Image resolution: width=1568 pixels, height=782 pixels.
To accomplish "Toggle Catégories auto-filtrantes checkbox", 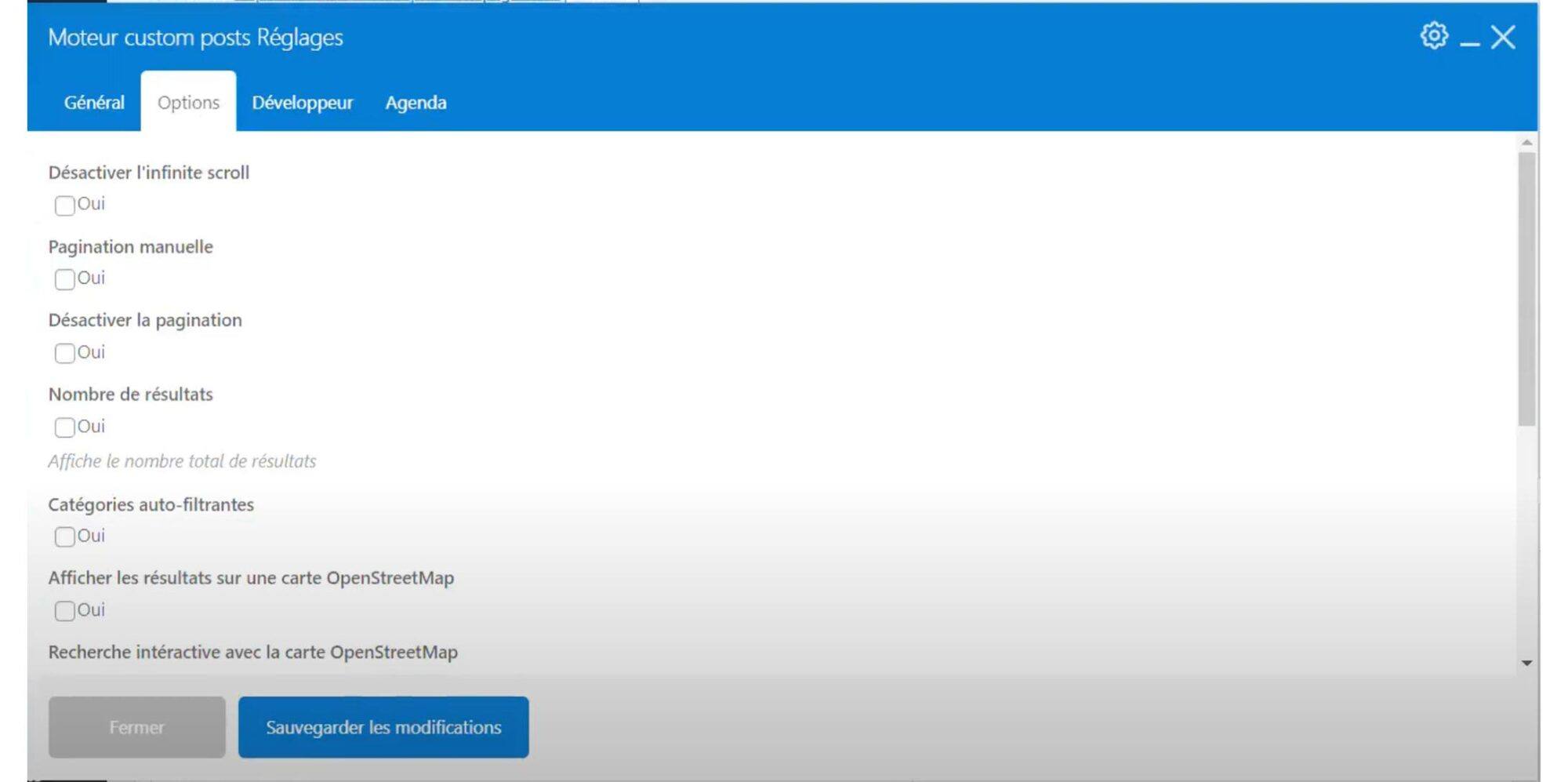I will 65,536.
